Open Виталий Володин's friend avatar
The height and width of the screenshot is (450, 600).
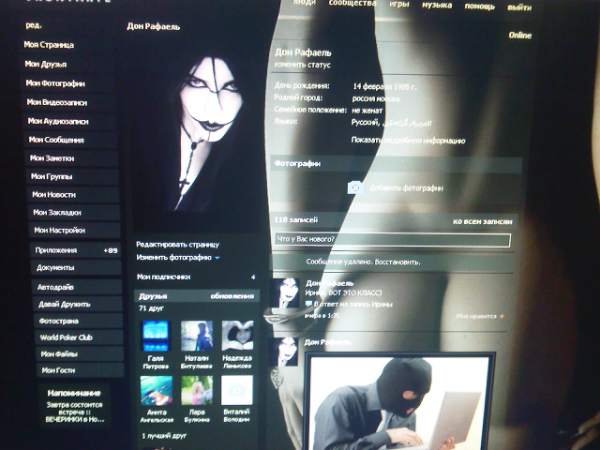[237, 390]
